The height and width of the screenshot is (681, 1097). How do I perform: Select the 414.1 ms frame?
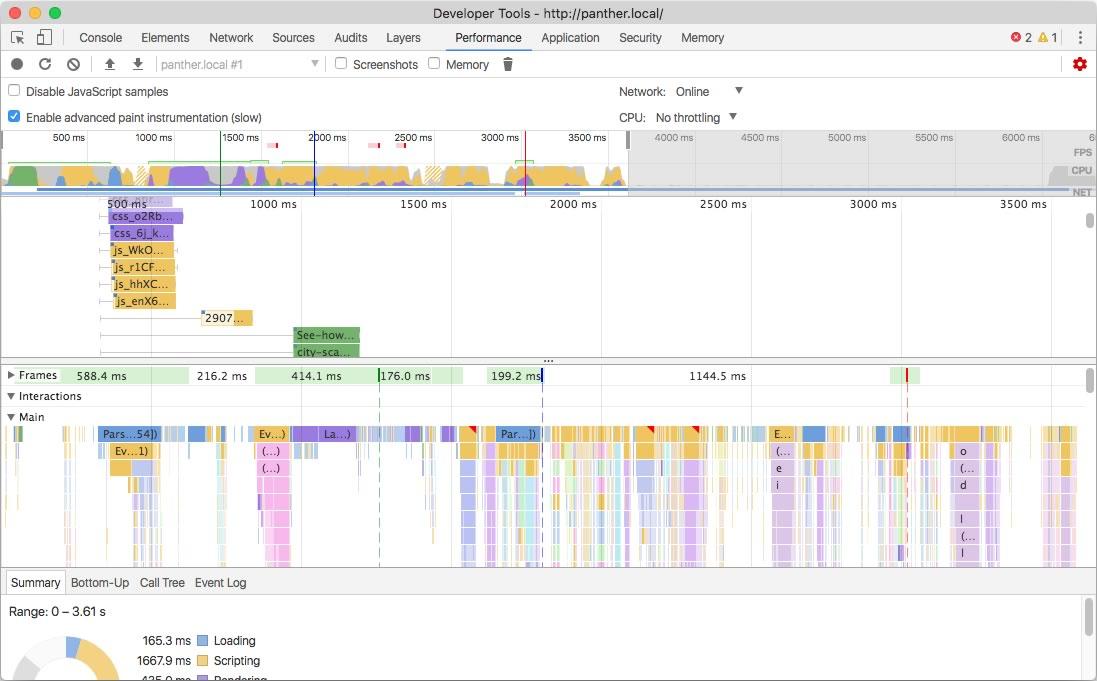coord(316,376)
